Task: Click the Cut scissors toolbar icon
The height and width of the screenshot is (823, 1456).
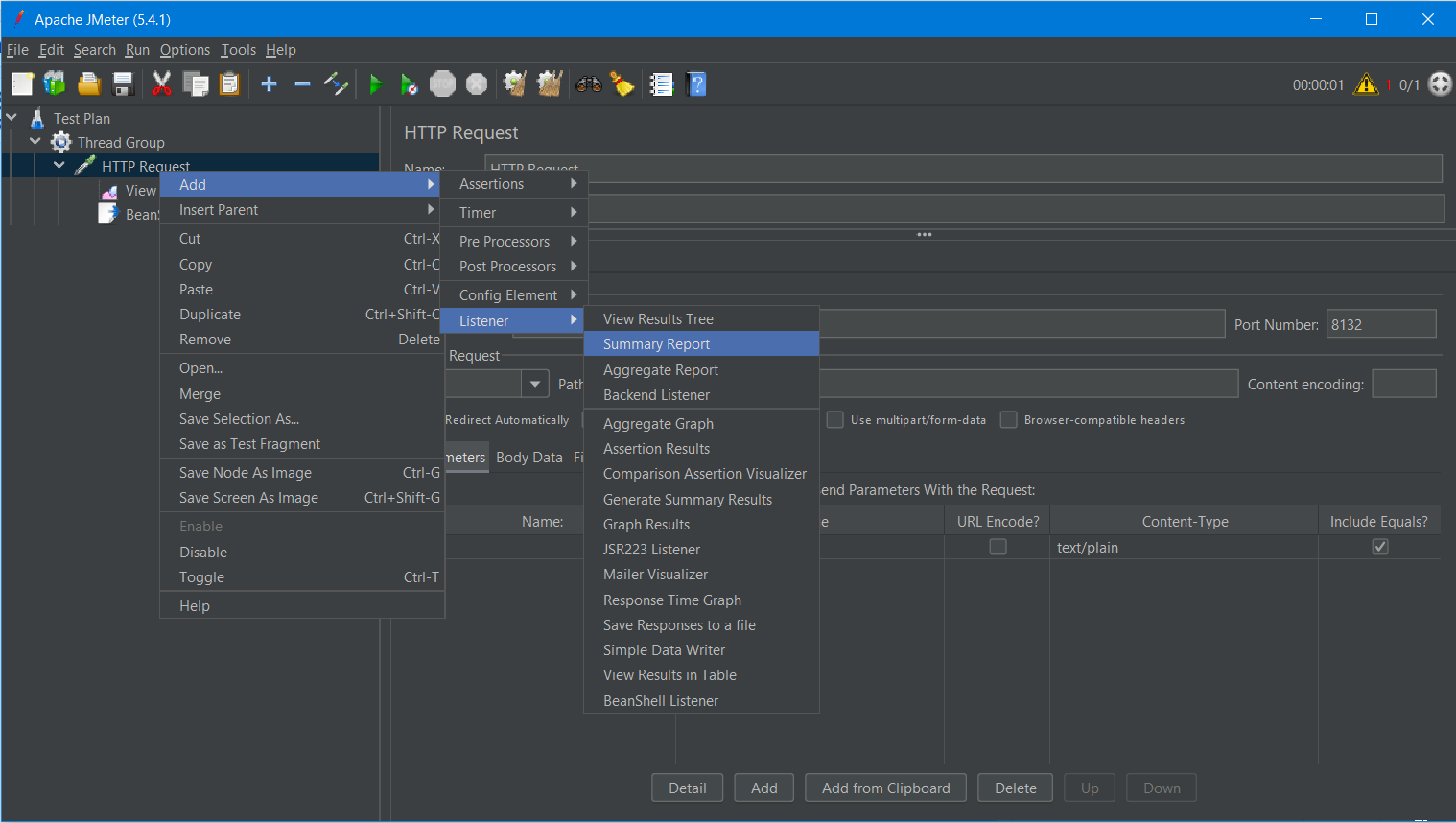Action: pyautogui.click(x=161, y=84)
